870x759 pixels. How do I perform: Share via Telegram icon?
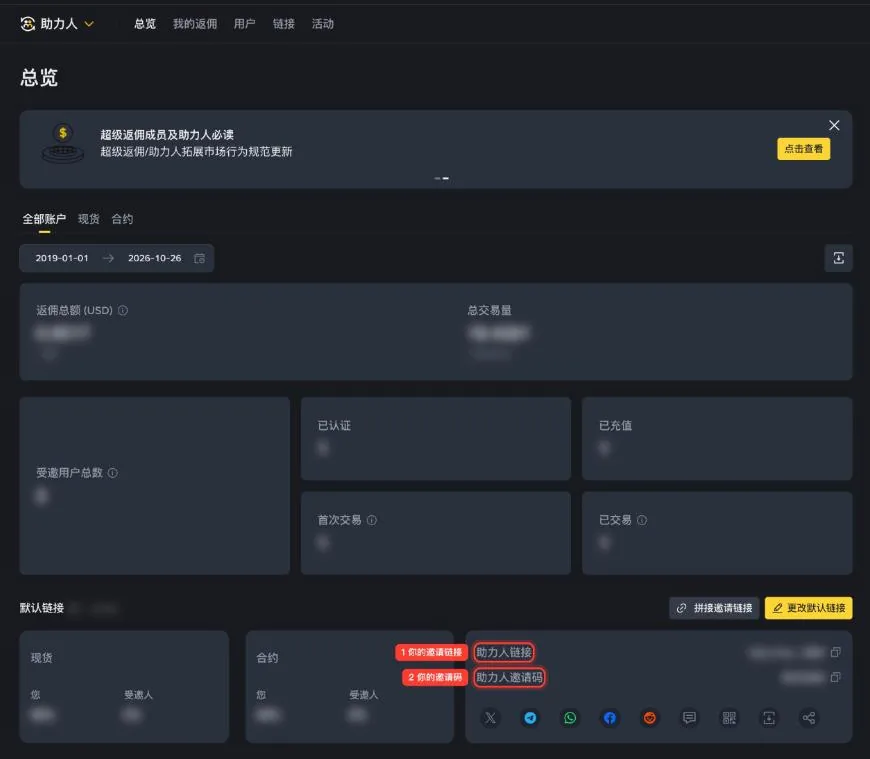coord(530,718)
